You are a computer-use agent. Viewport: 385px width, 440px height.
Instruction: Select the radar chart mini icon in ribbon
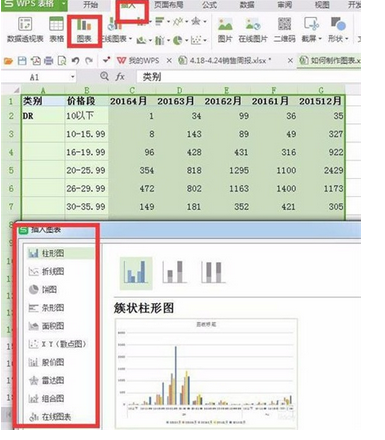[195, 22]
